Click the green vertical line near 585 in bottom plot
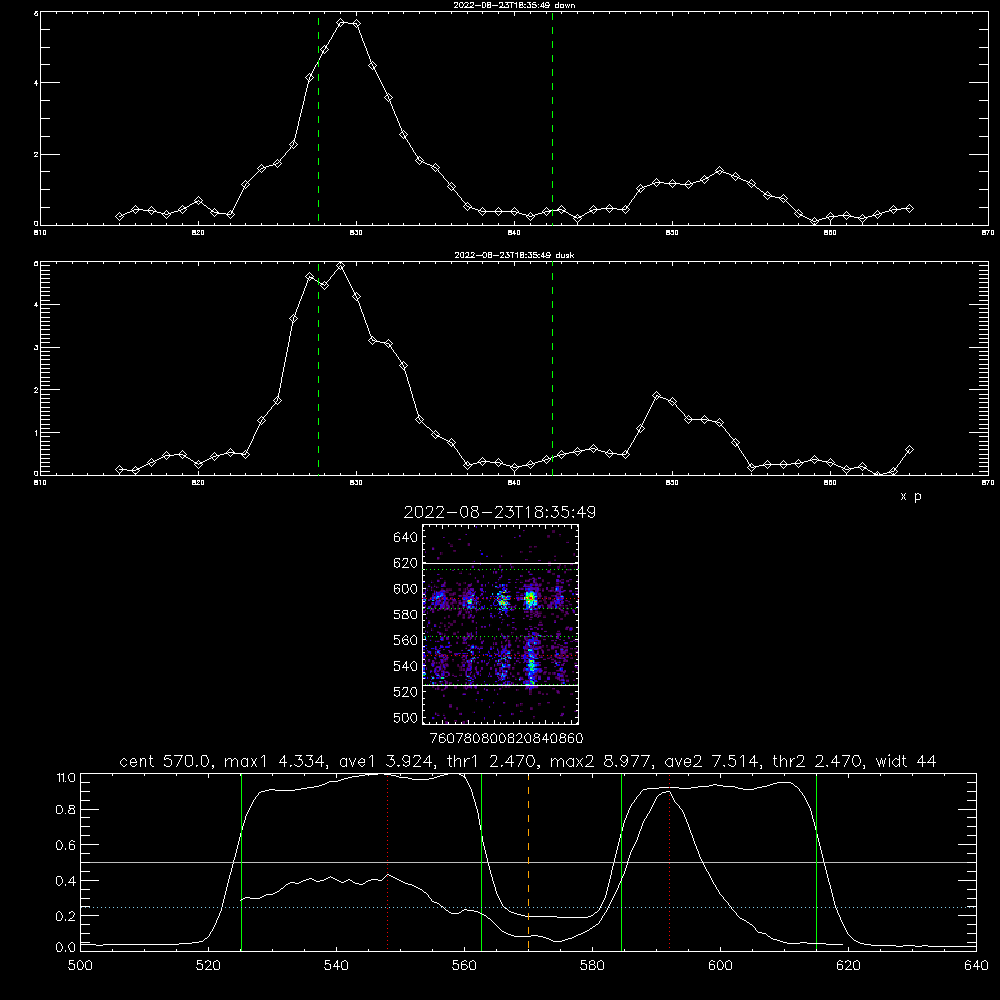The image size is (1000, 1000). point(622,861)
